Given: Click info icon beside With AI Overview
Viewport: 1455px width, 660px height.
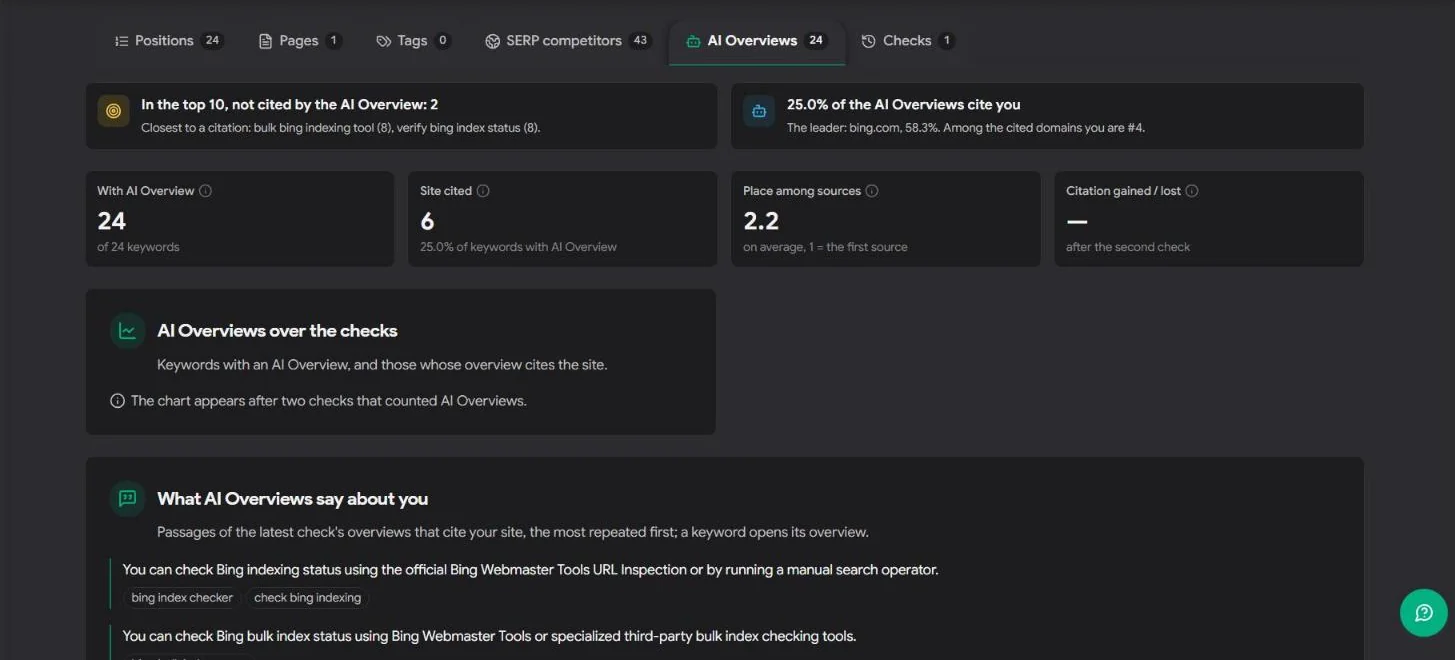Looking at the screenshot, I should point(205,191).
